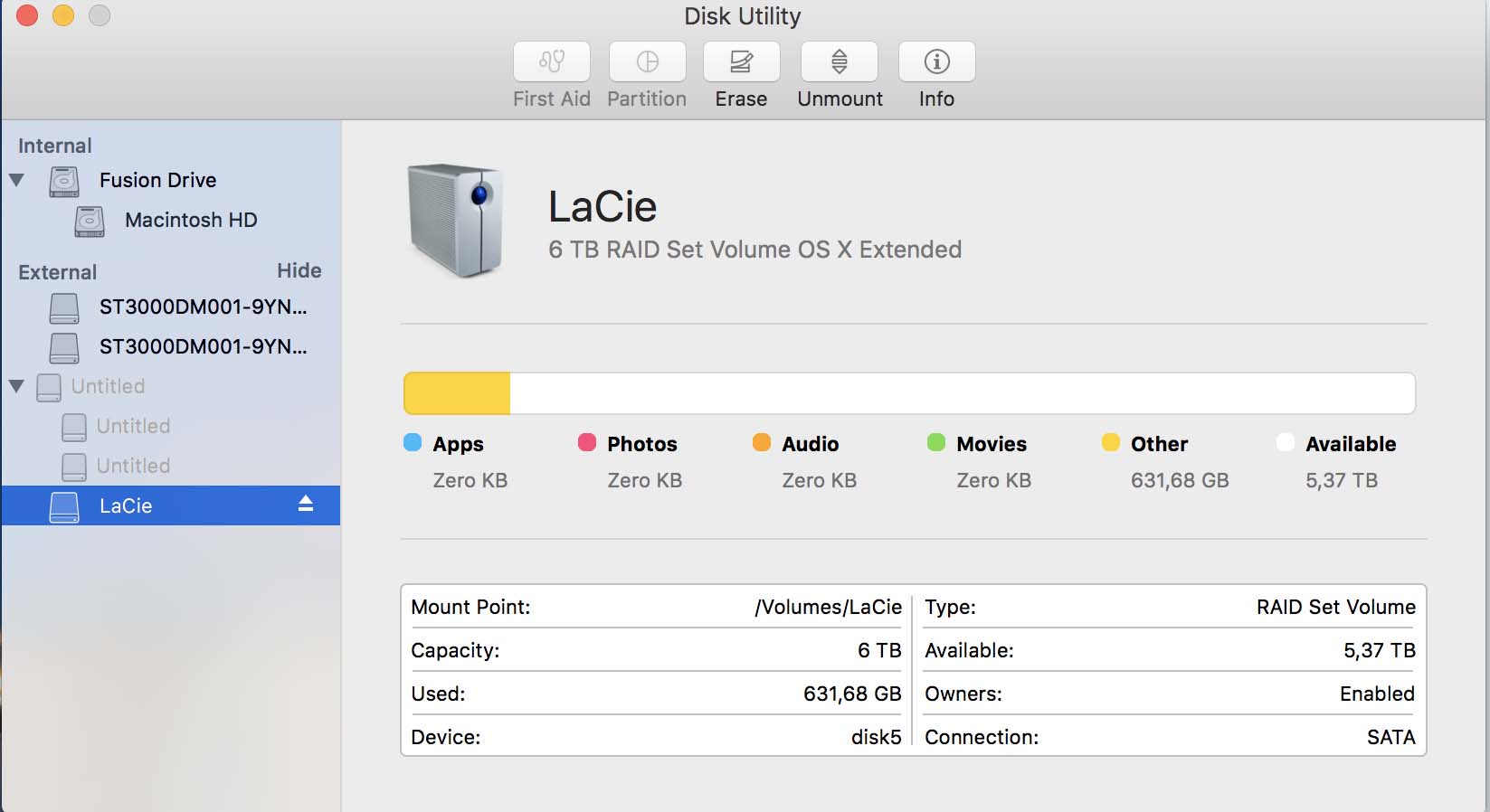Collapse the Fusion Drive disclosure triangle

[16, 180]
